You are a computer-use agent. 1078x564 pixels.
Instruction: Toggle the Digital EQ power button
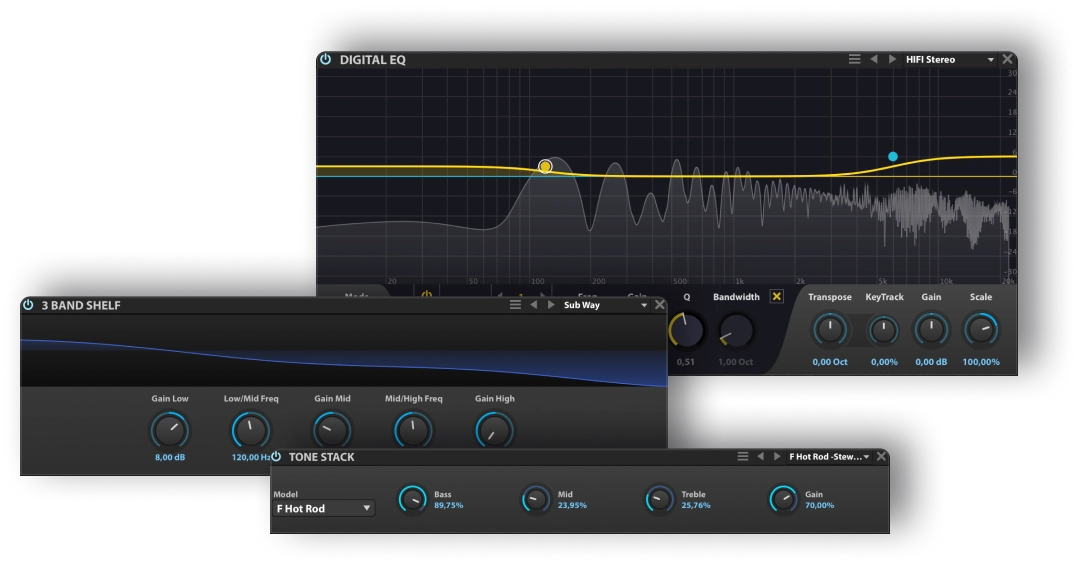[x=326, y=60]
